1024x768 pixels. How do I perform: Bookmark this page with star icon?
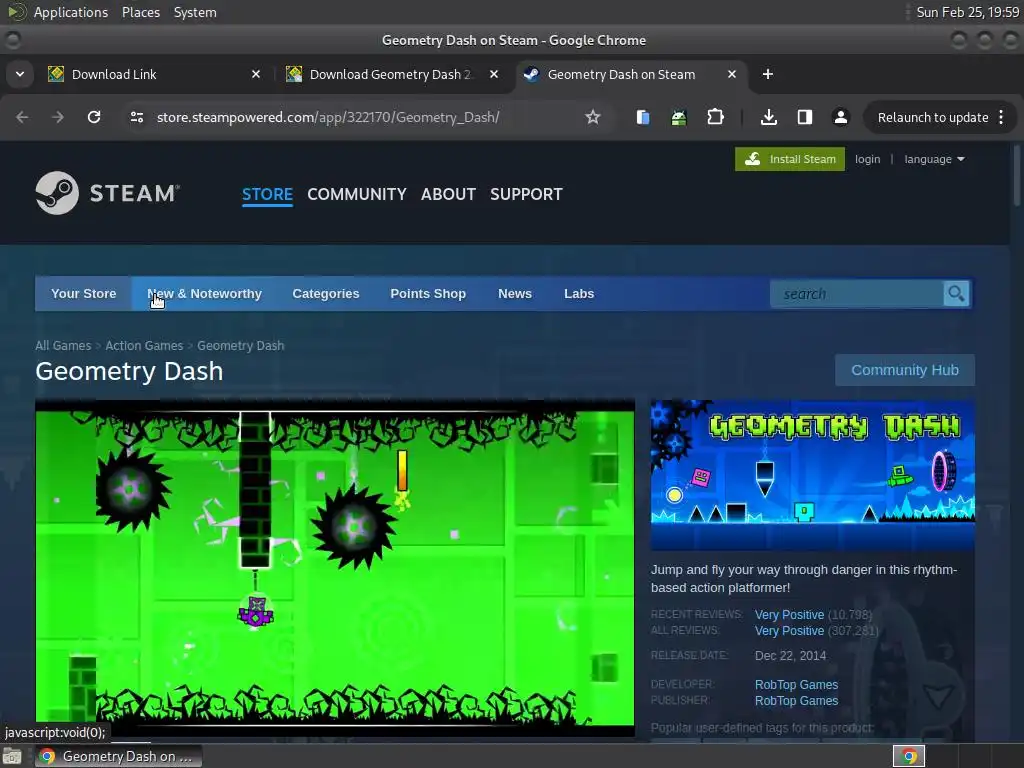[x=592, y=117]
